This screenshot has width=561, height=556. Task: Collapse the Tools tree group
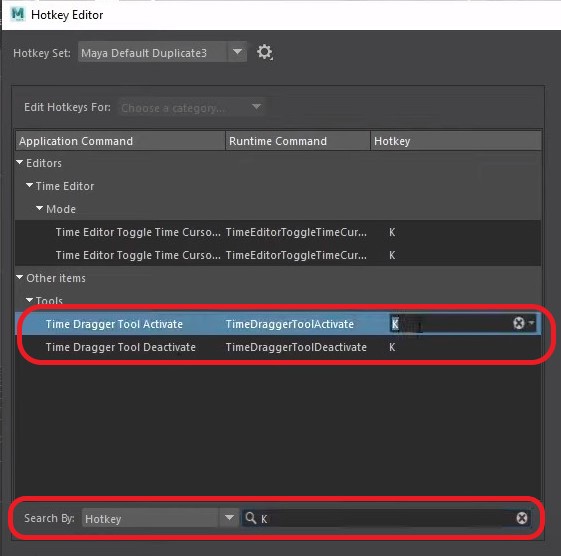click(x=29, y=300)
